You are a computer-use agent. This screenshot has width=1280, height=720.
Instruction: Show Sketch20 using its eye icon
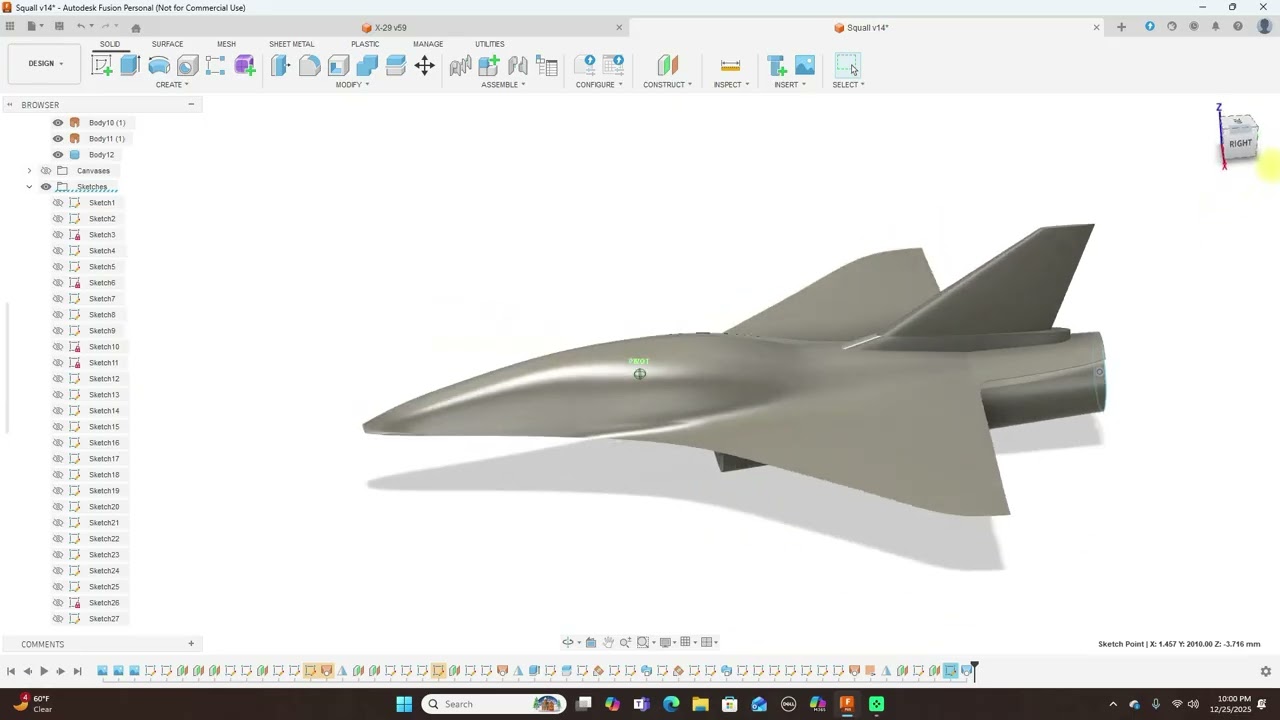pyautogui.click(x=58, y=507)
